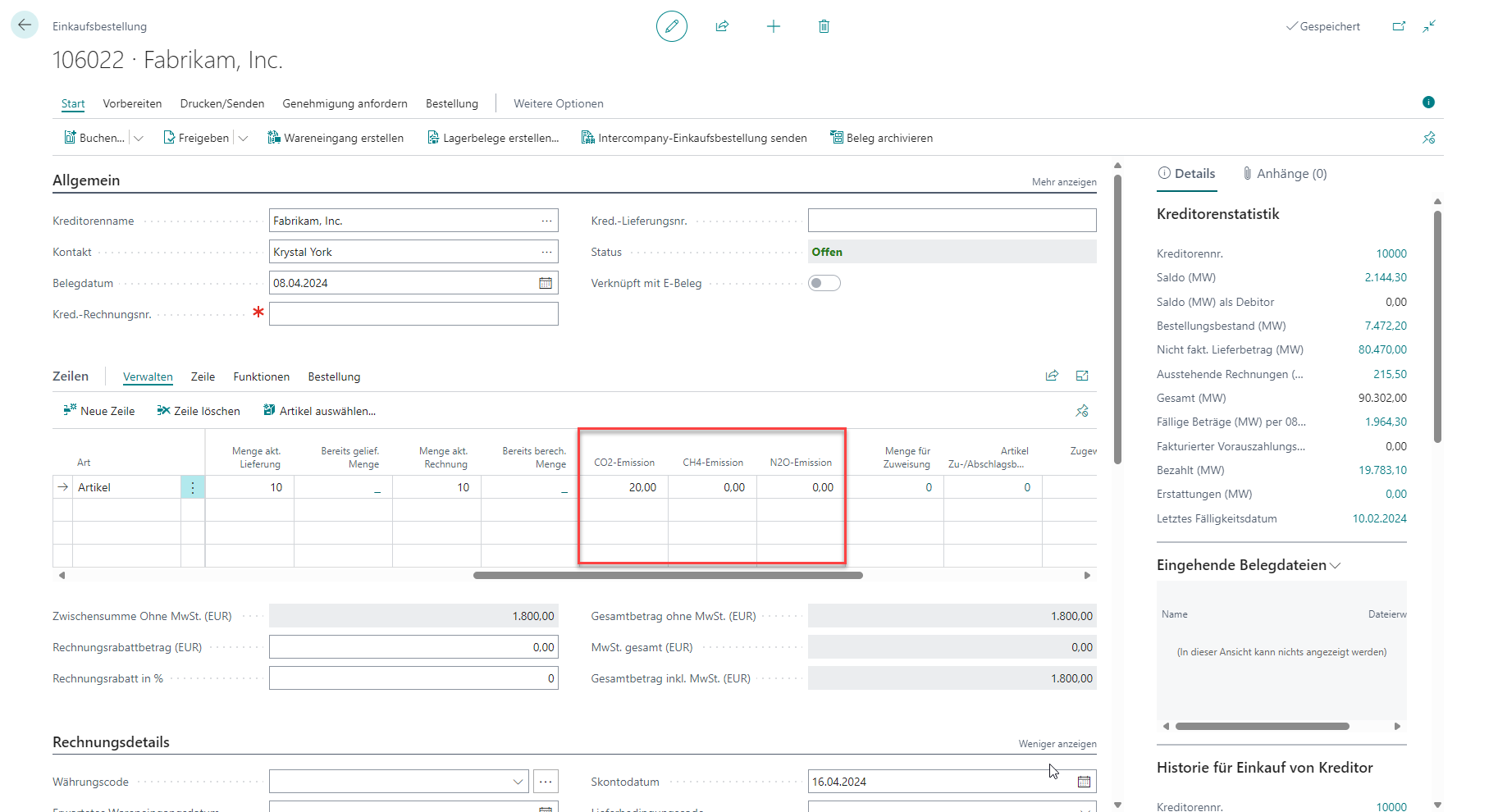Image resolution: width=1498 pixels, height=812 pixels.
Task: Open the Skontodatum calendar icon
Action: coord(1084,782)
